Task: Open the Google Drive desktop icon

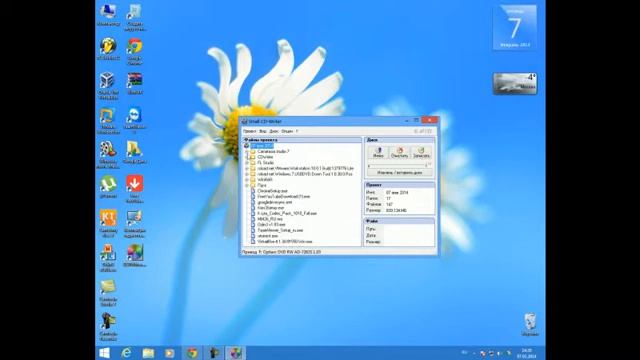Action: [134, 153]
